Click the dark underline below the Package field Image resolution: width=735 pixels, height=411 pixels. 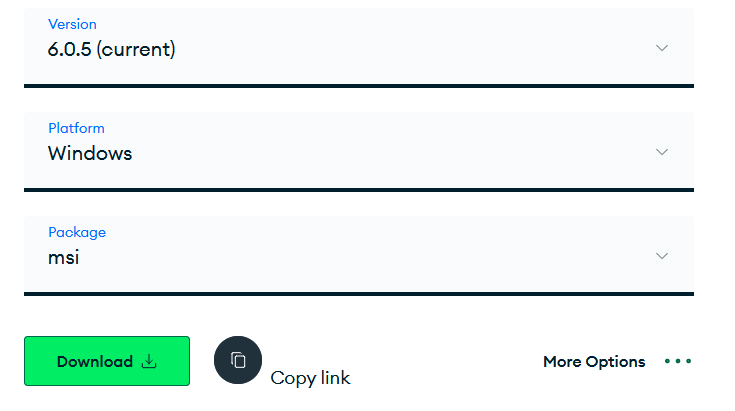(358, 294)
